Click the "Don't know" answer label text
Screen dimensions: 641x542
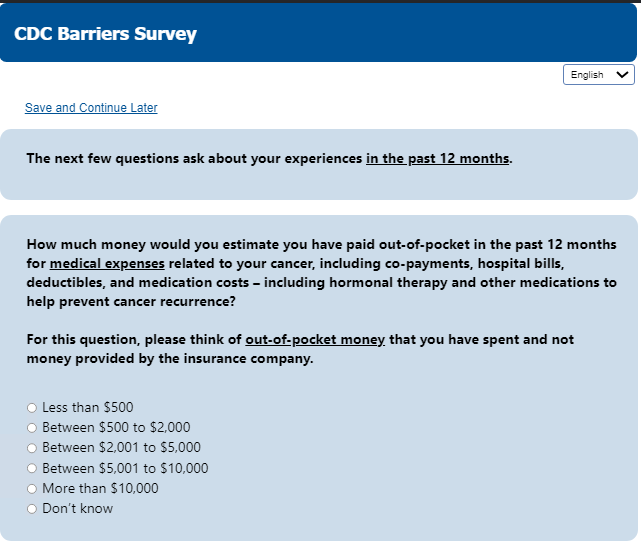78,509
